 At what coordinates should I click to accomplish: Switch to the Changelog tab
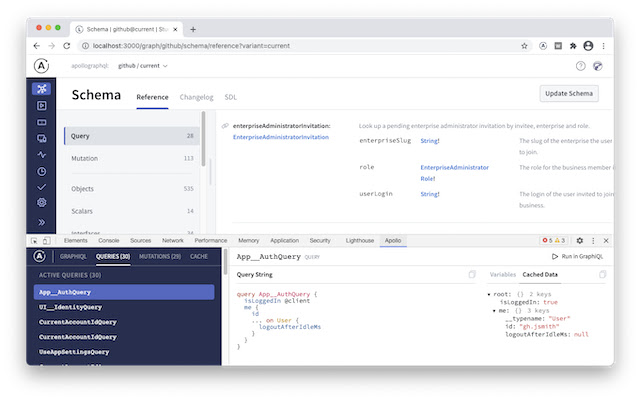[x=197, y=97]
